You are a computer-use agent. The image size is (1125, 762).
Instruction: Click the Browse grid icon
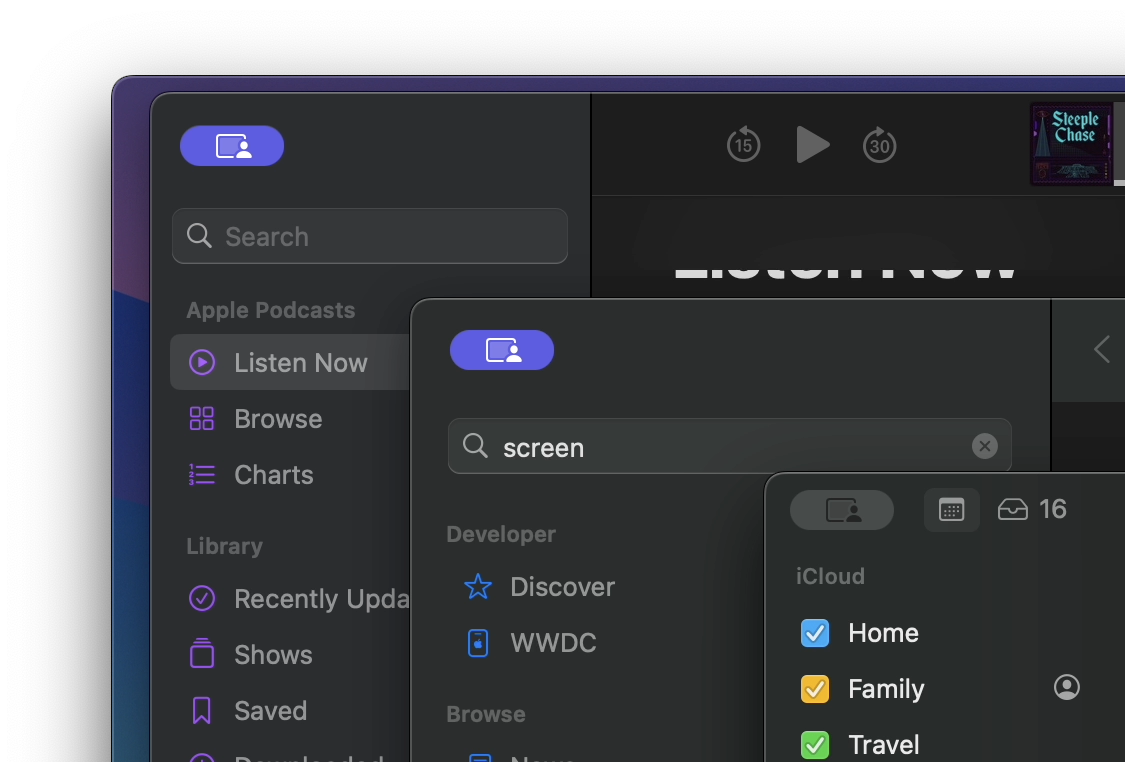click(x=202, y=418)
